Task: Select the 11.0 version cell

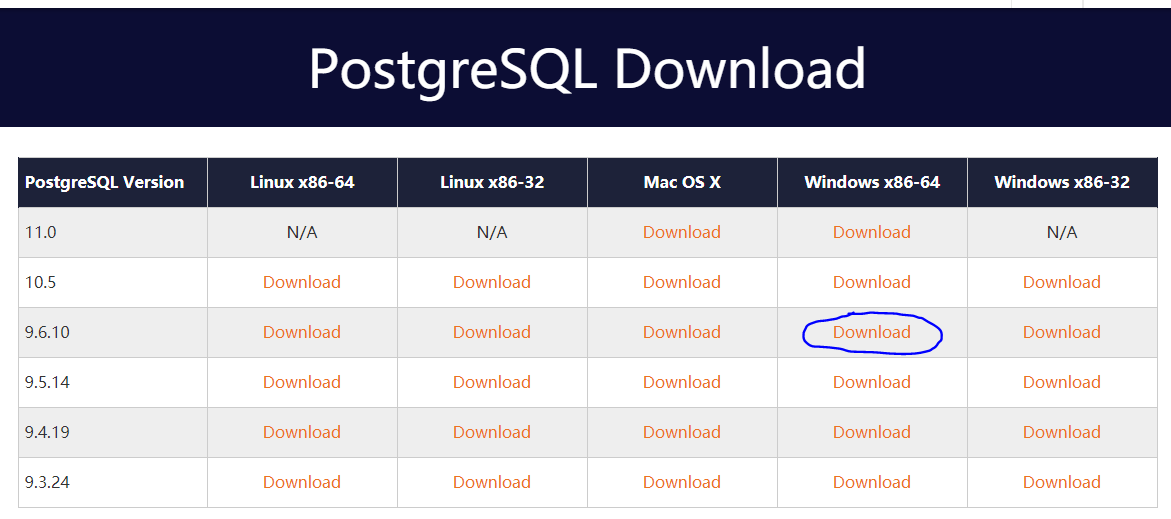Action: pyautogui.click(x=113, y=232)
